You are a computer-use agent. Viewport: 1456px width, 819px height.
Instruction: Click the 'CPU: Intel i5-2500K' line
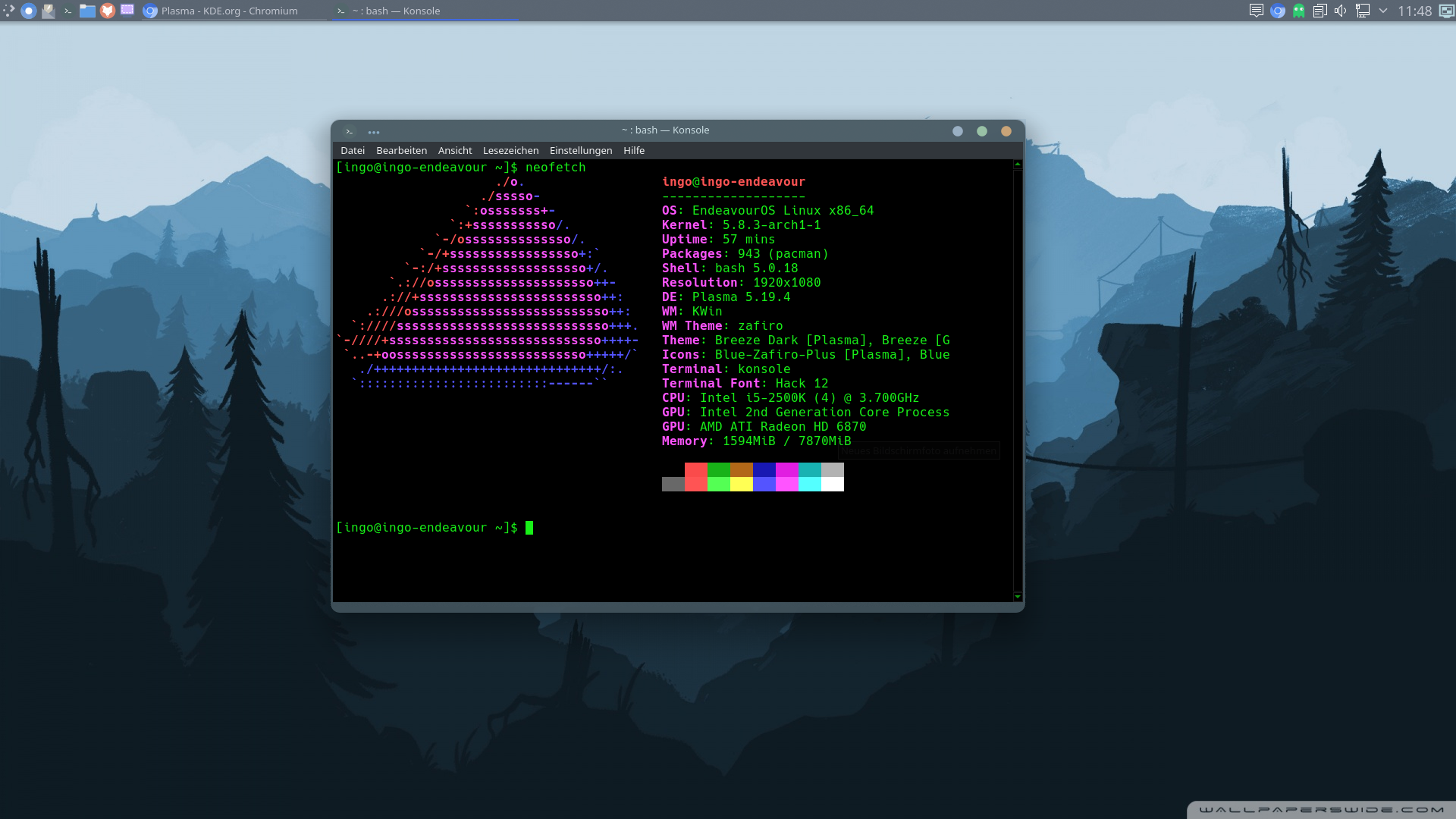tap(791, 398)
